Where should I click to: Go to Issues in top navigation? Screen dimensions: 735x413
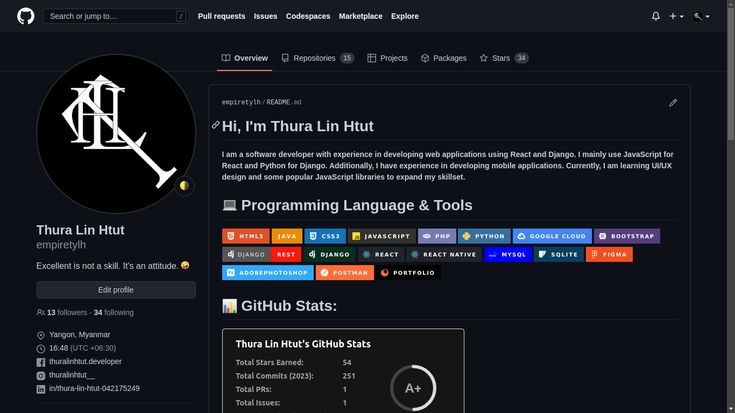point(265,16)
